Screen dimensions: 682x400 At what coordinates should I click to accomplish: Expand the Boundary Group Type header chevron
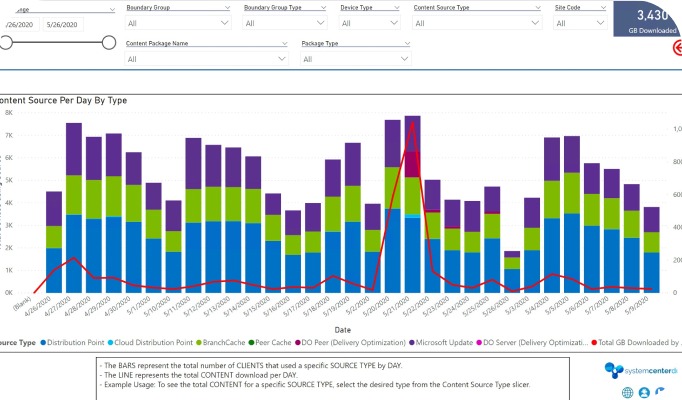tap(323, 8)
